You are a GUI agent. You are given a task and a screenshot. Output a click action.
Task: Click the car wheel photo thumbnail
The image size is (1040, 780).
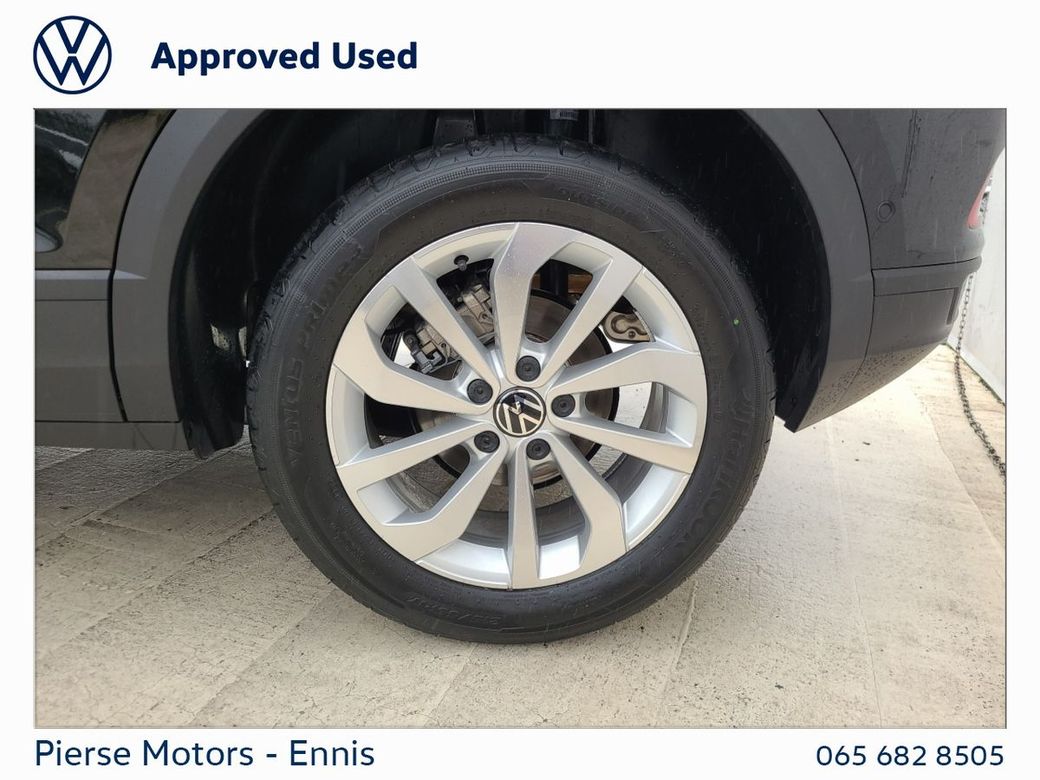click(520, 419)
